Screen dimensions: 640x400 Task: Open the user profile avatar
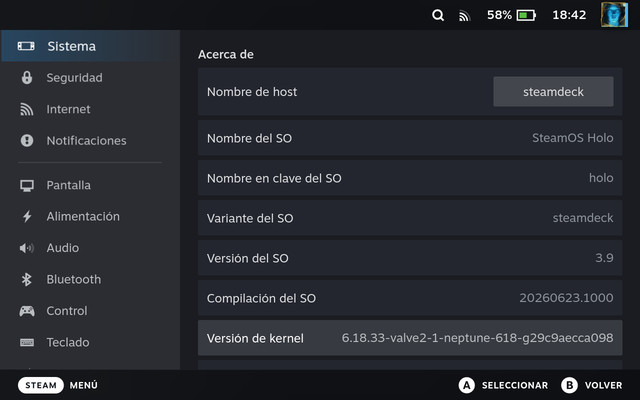coord(614,15)
